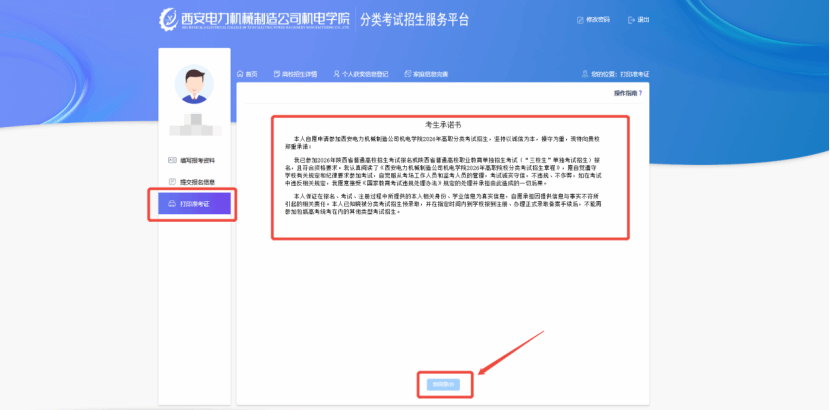Image resolution: width=830 pixels, height=410 pixels.
Task: Click the 考生承诺书 heading
Action: [x=441, y=124]
